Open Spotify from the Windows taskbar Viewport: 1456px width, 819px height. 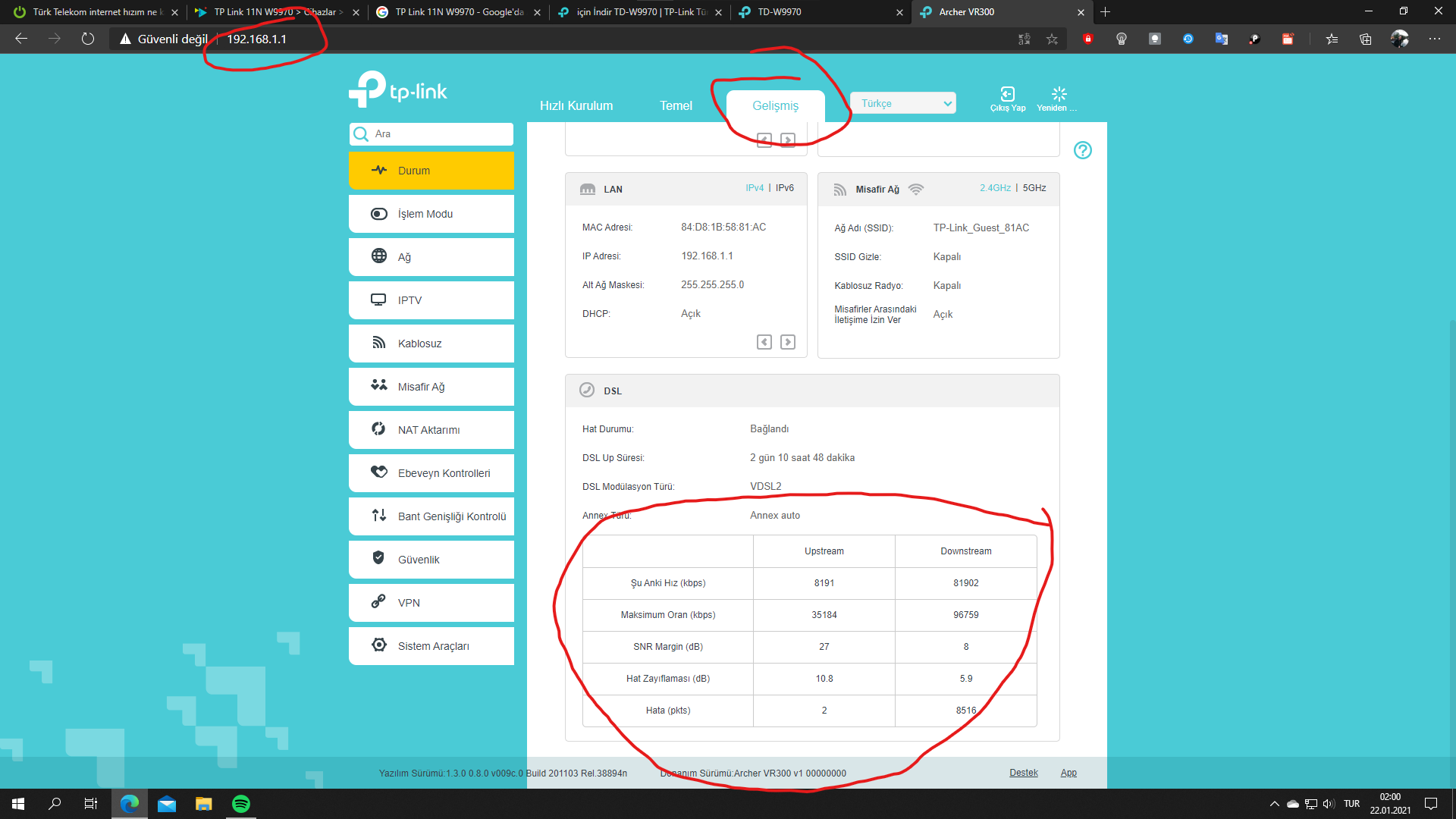click(240, 804)
